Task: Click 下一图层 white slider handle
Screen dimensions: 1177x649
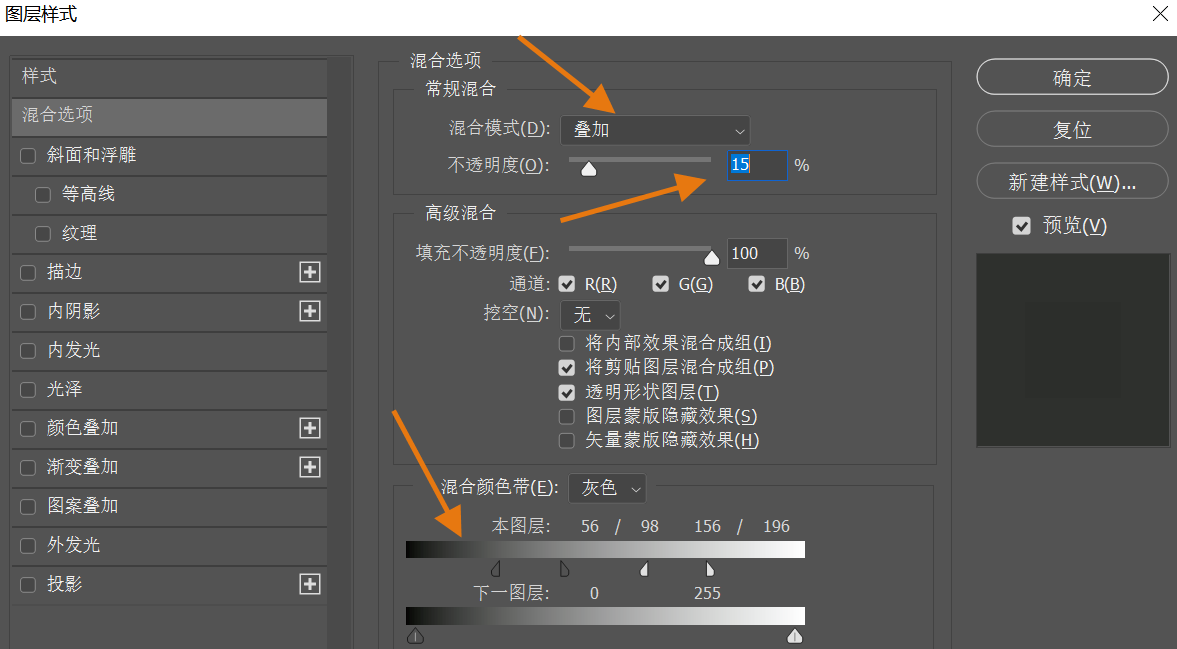Action: pyautogui.click(x=795, y=637)
